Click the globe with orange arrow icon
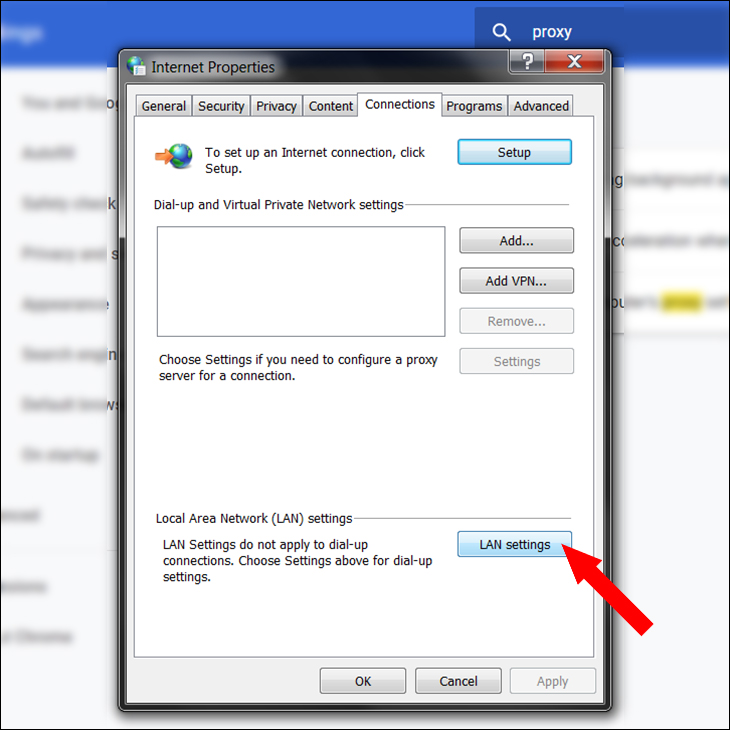The height and width of the screenshot is (730, 730). [x=174, y=156]
